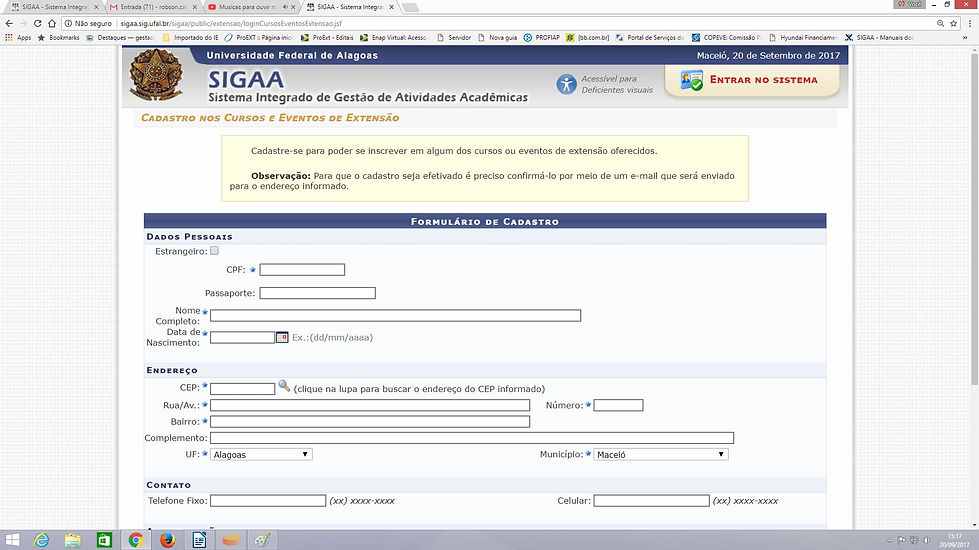Screen dimensions: 979x550
Task: Open the date of birth calendar picker
Action: click(282, 337)
